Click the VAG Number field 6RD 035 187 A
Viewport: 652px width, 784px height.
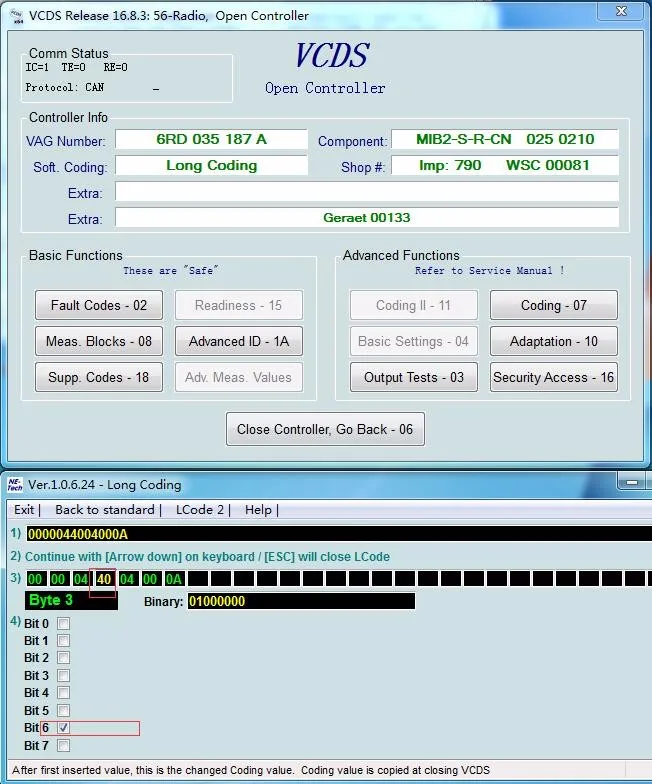point(211,139)
